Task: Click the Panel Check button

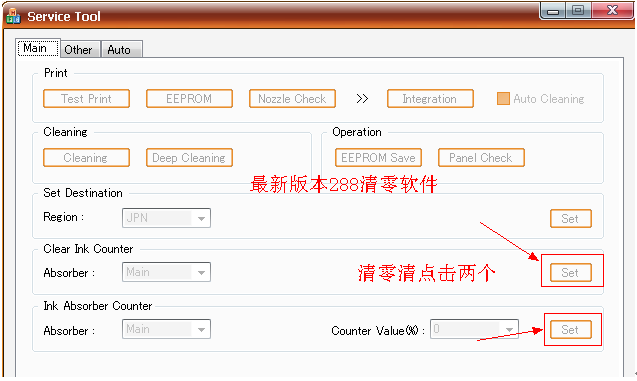Action: point(481,158)
